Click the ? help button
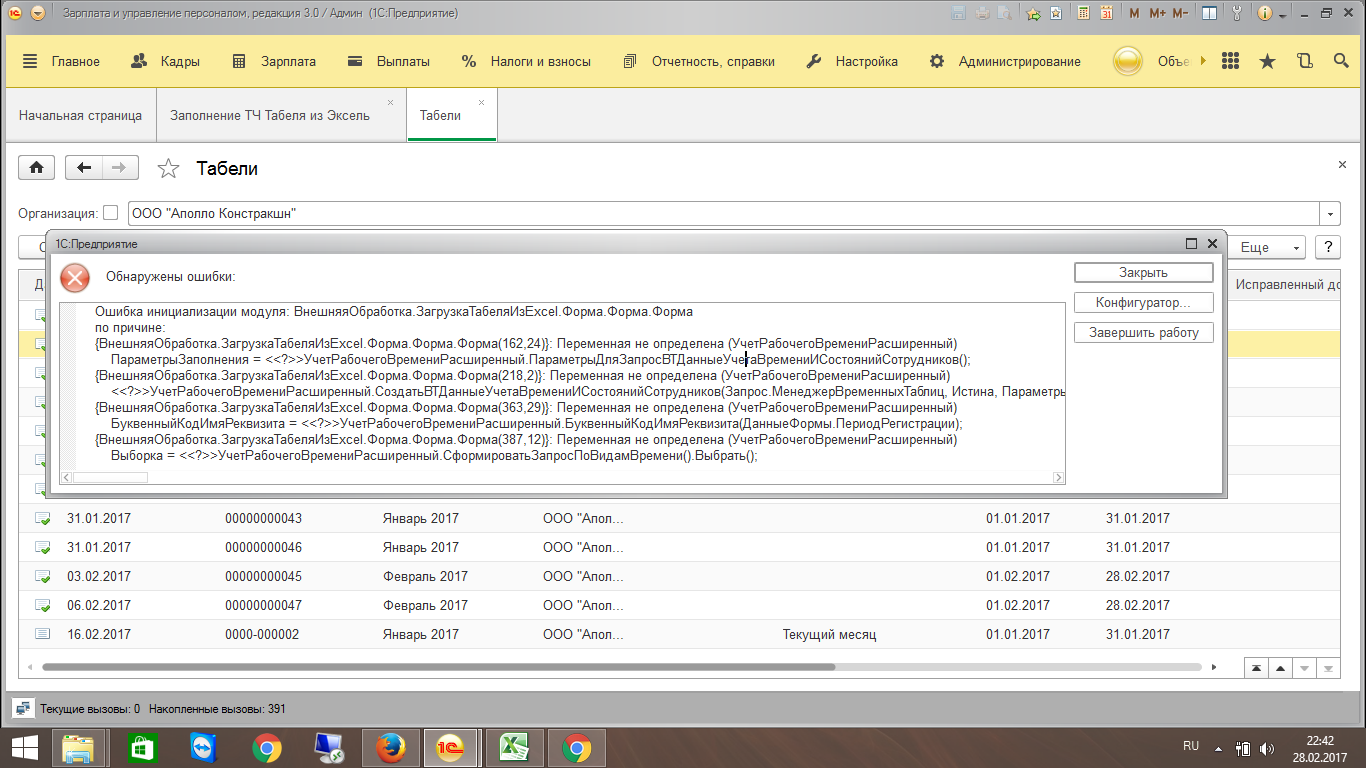This screenshot has width=1366, height=768. (1328, 247)
